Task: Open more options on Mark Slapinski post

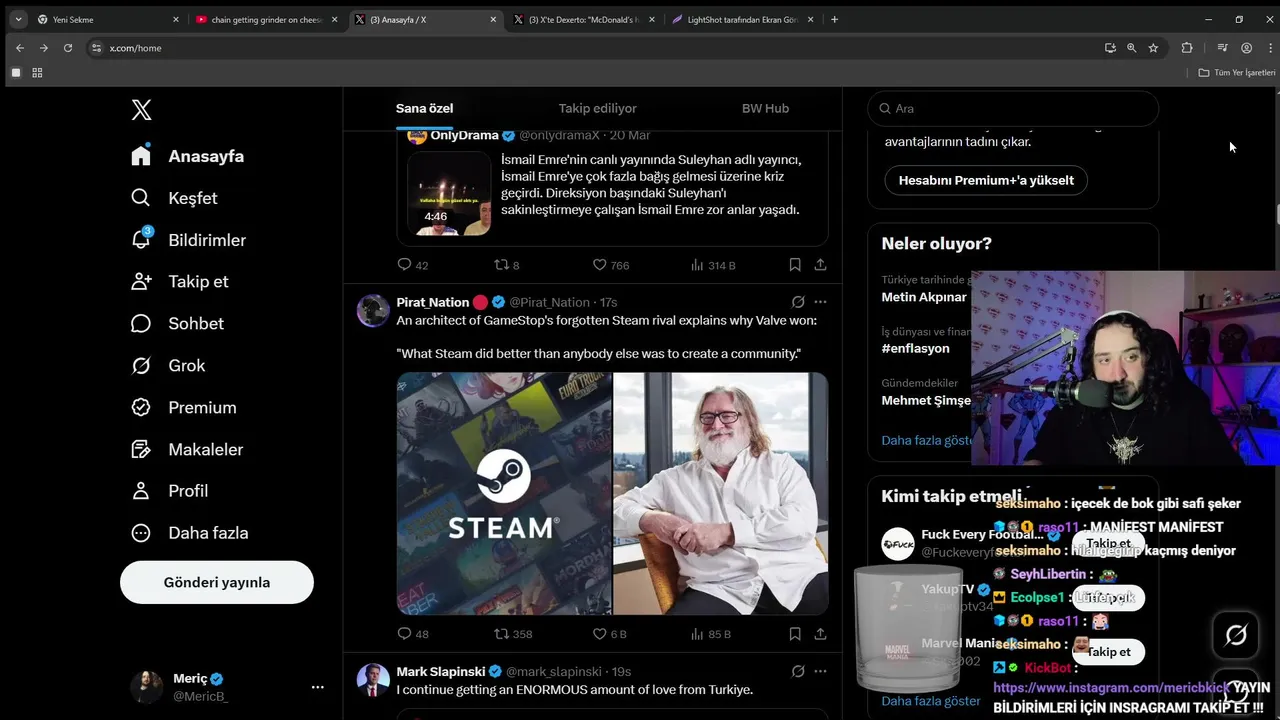Action: pyautogui.click(x=820, y=672)
